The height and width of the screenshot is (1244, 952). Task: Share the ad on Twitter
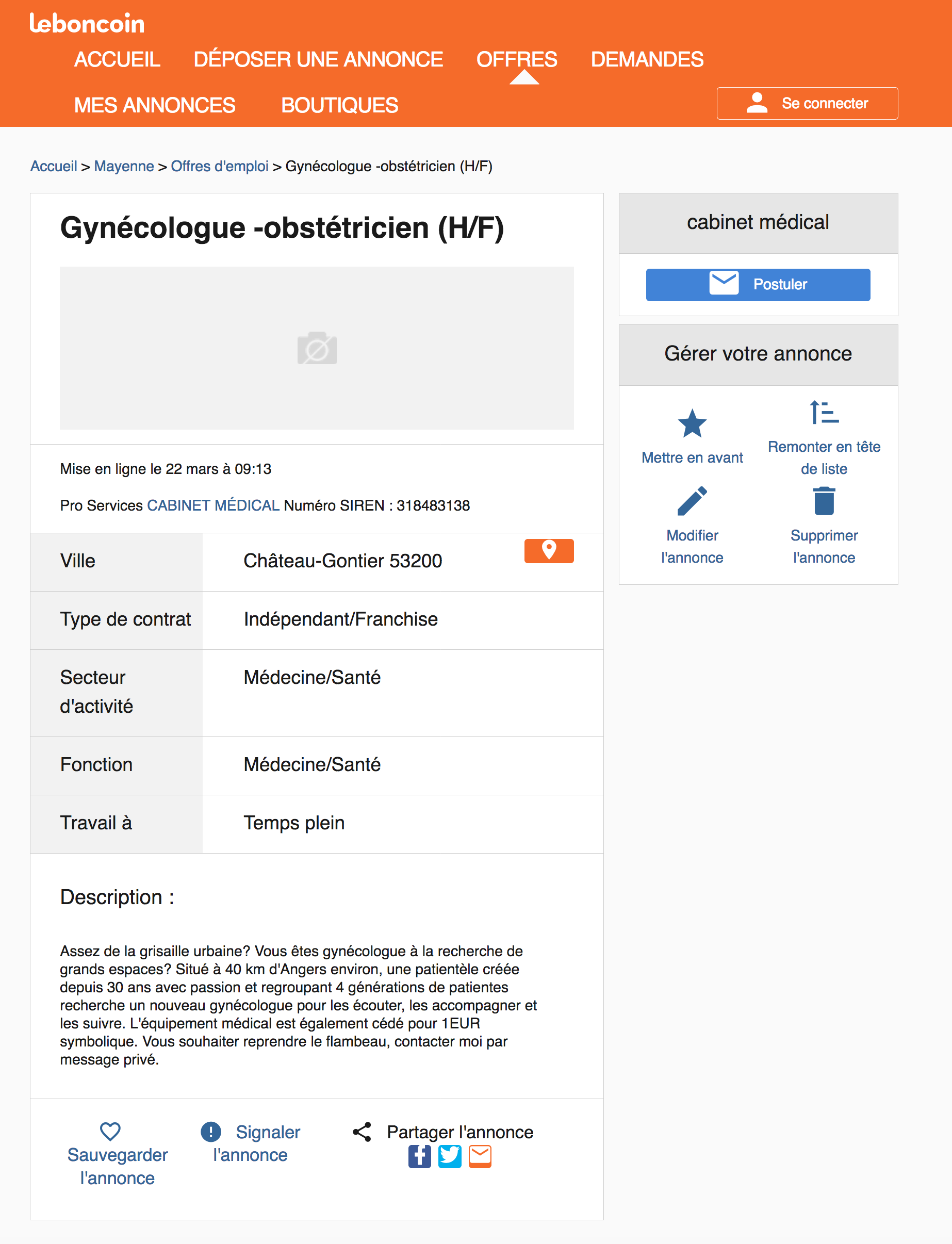coord(450,1156)
